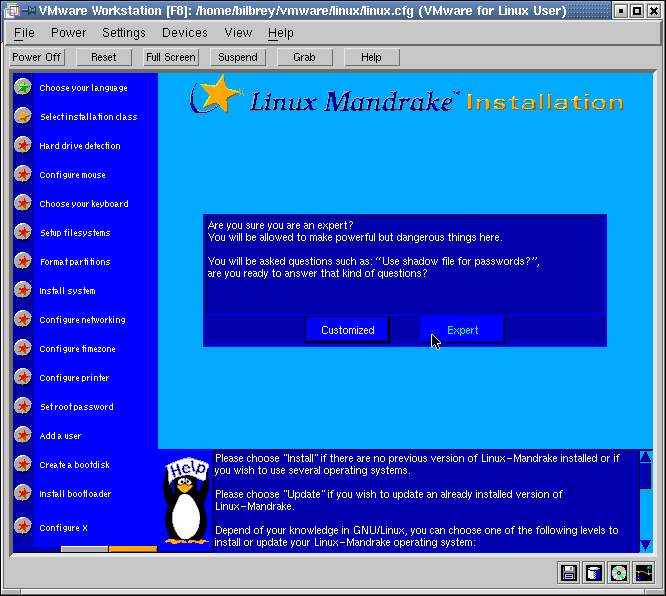Click the network adapter status icon
Image resolution: width=666 pixels, height=596 pixels.
click(643, 573)
